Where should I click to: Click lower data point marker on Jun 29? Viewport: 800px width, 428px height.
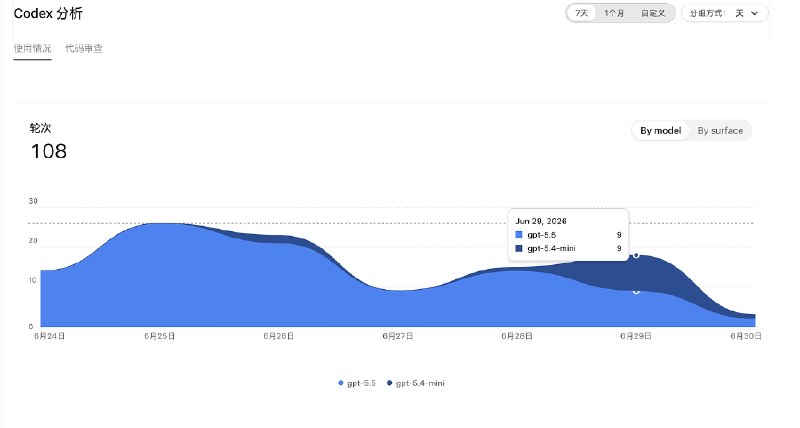coord(636,291)
